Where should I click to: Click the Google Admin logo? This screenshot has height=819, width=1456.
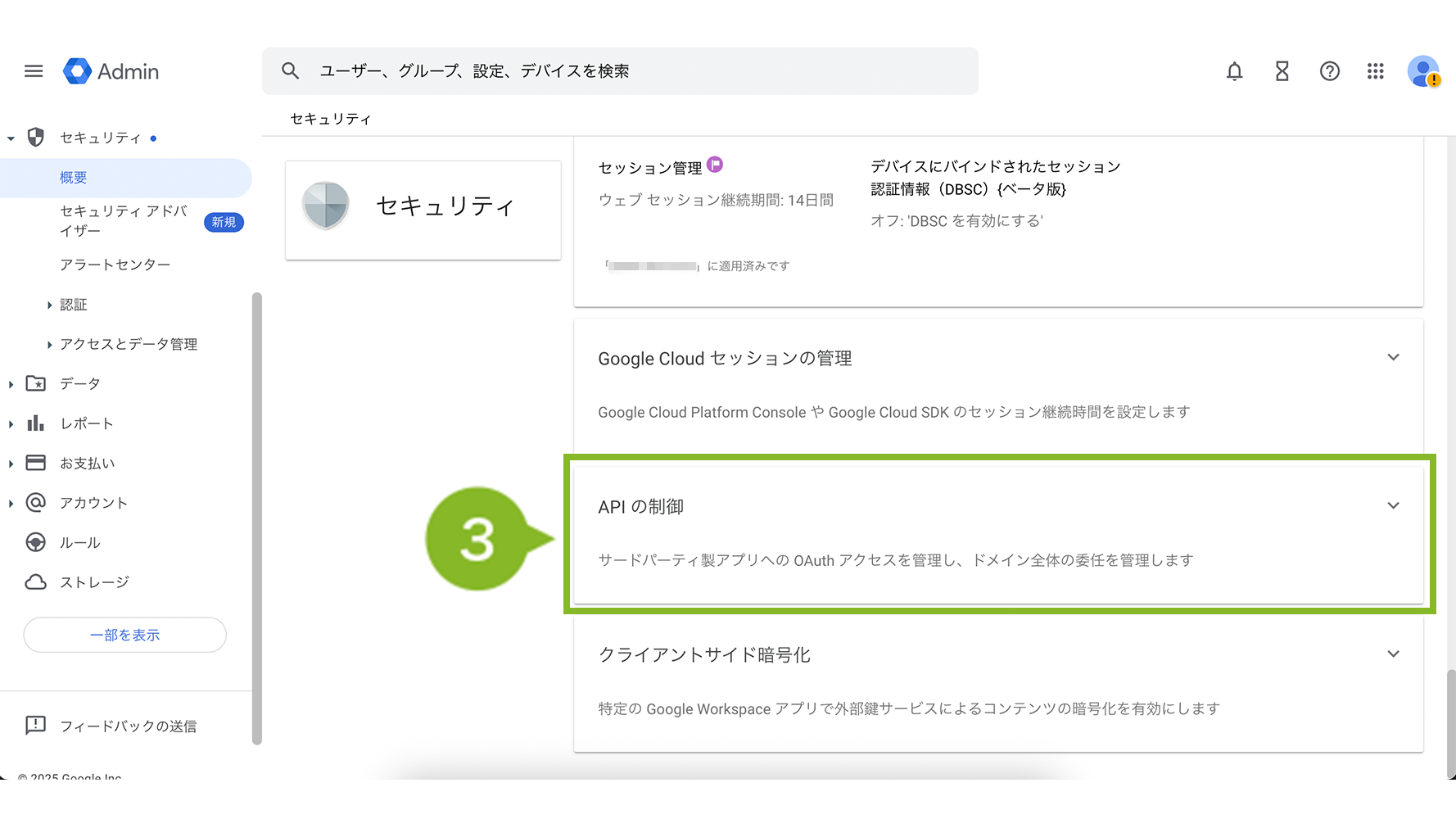point(111,71)
